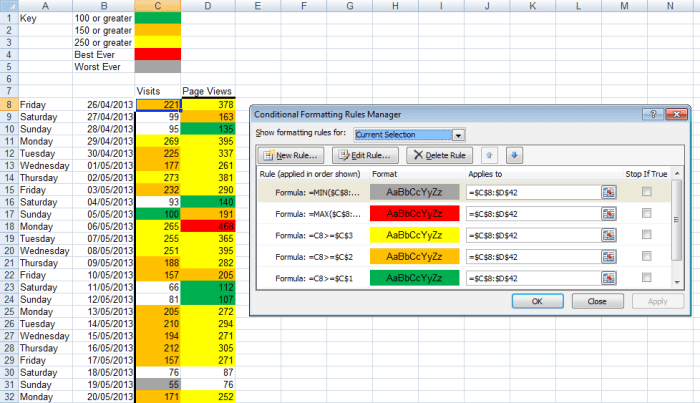Select the red MAX rule format preview

click(412, 213)
